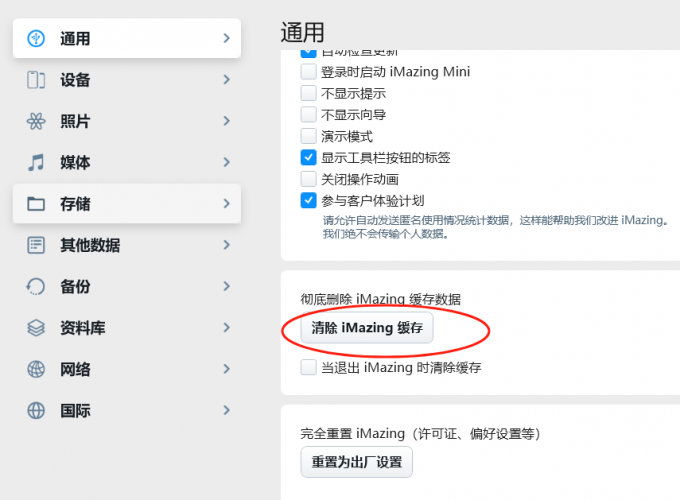The width and height of the screenshot is (680, 500).
Task: Click the 通用 page heading
Action: (302, 33)
